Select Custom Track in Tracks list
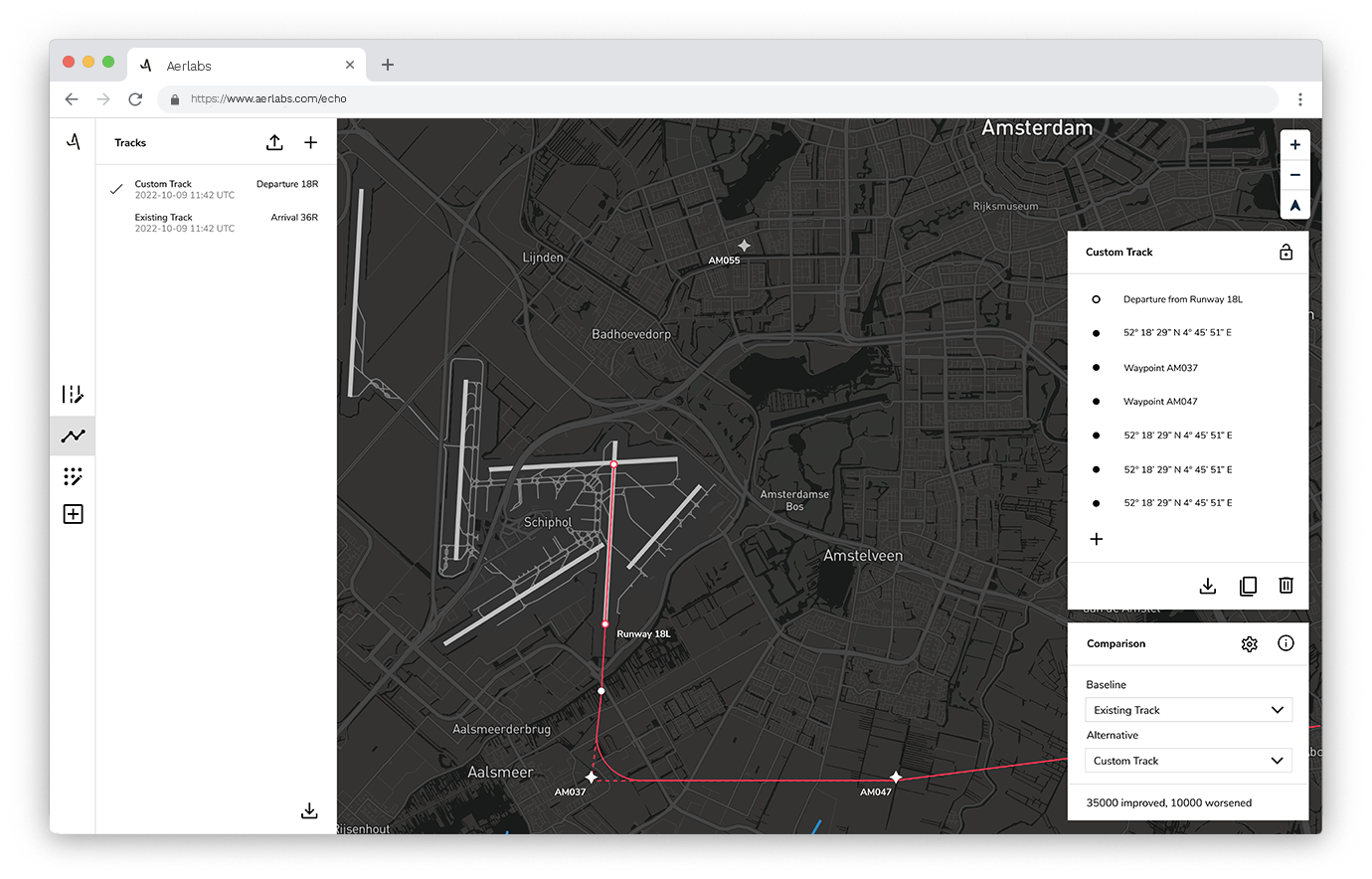 point(216,189)
